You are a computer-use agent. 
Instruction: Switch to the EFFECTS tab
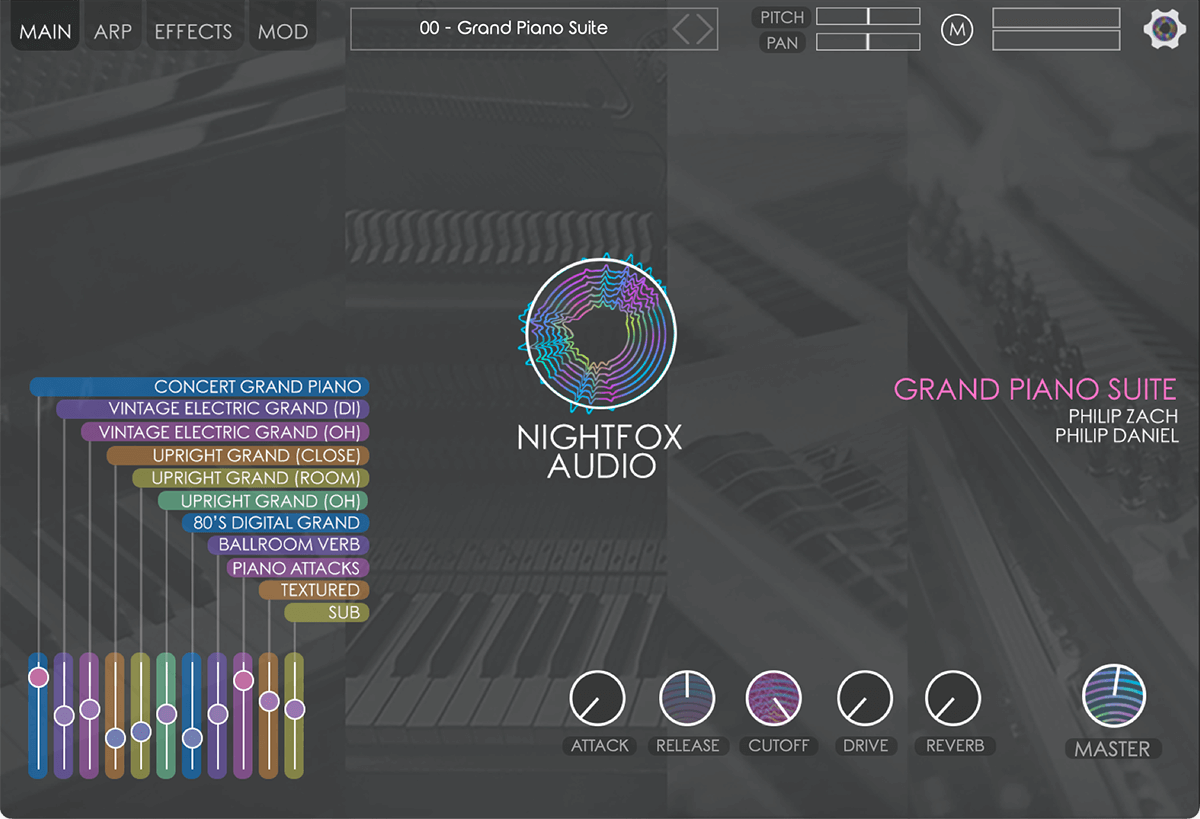(194, 29)
